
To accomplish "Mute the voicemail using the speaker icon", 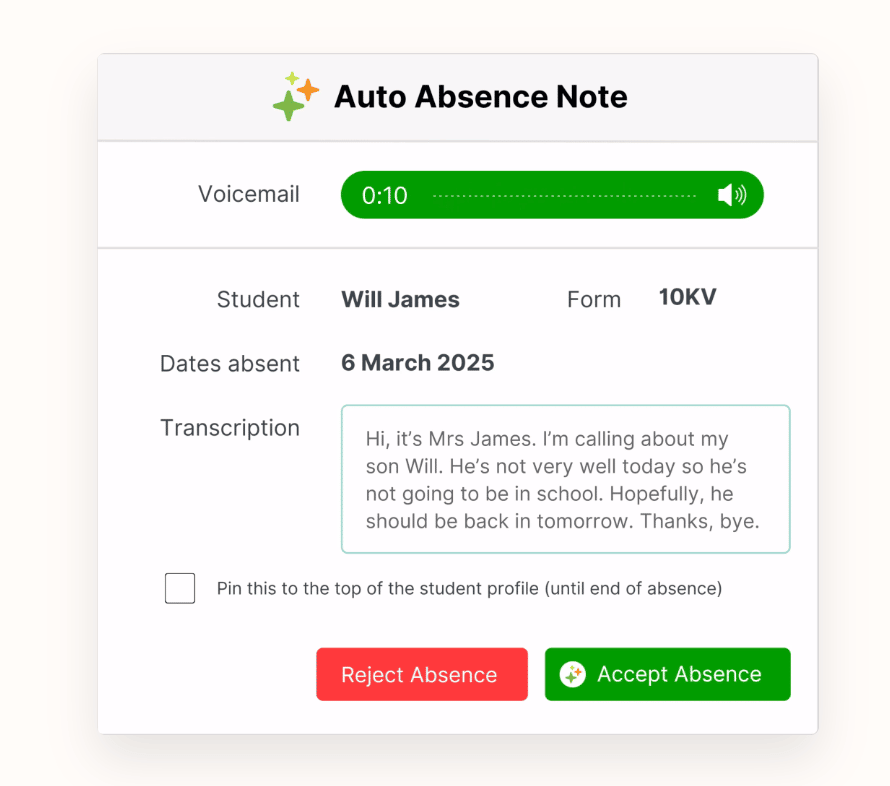I will [731, 195].
